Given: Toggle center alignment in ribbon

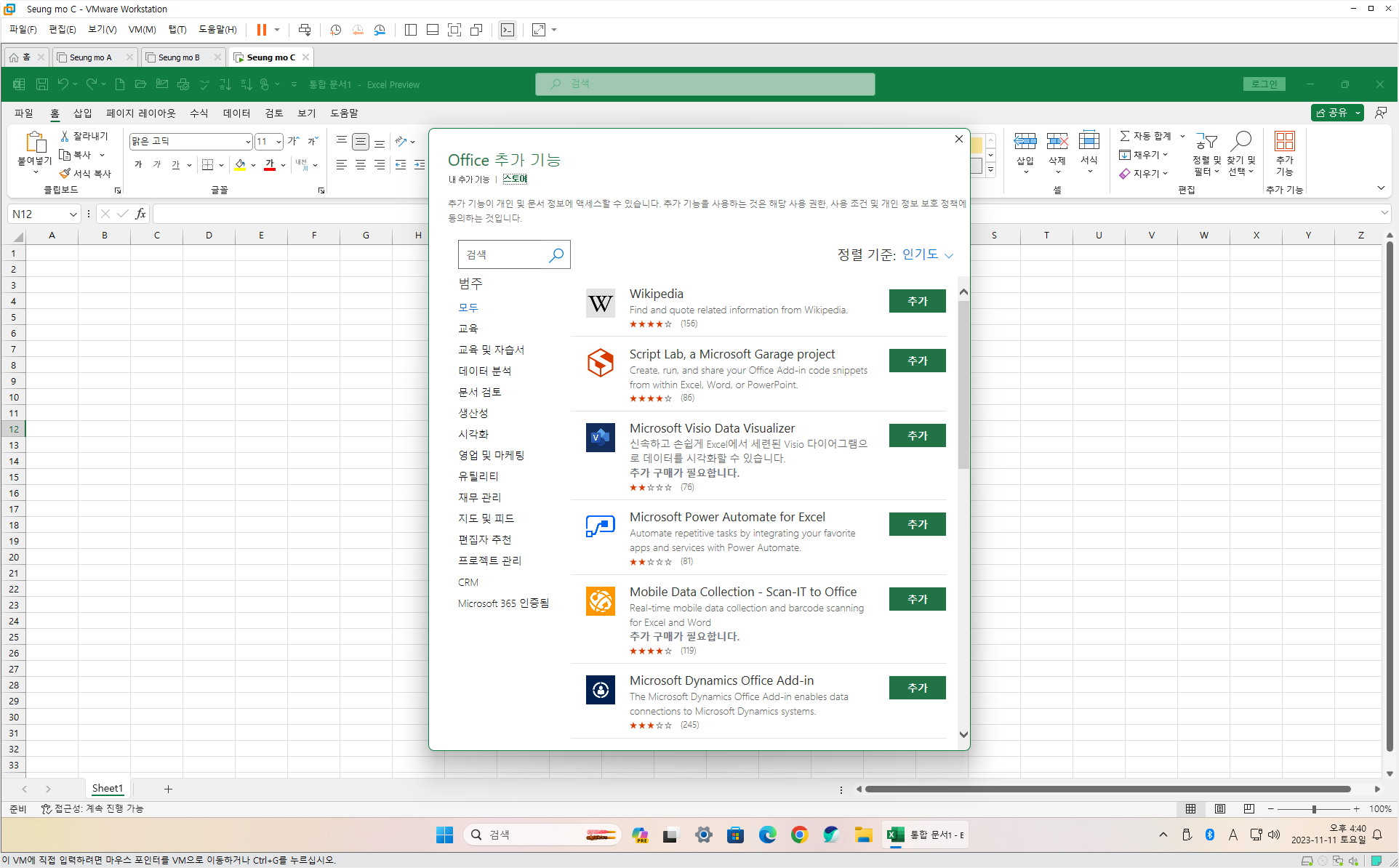Looking at the screenshot, I should [361, 165].
